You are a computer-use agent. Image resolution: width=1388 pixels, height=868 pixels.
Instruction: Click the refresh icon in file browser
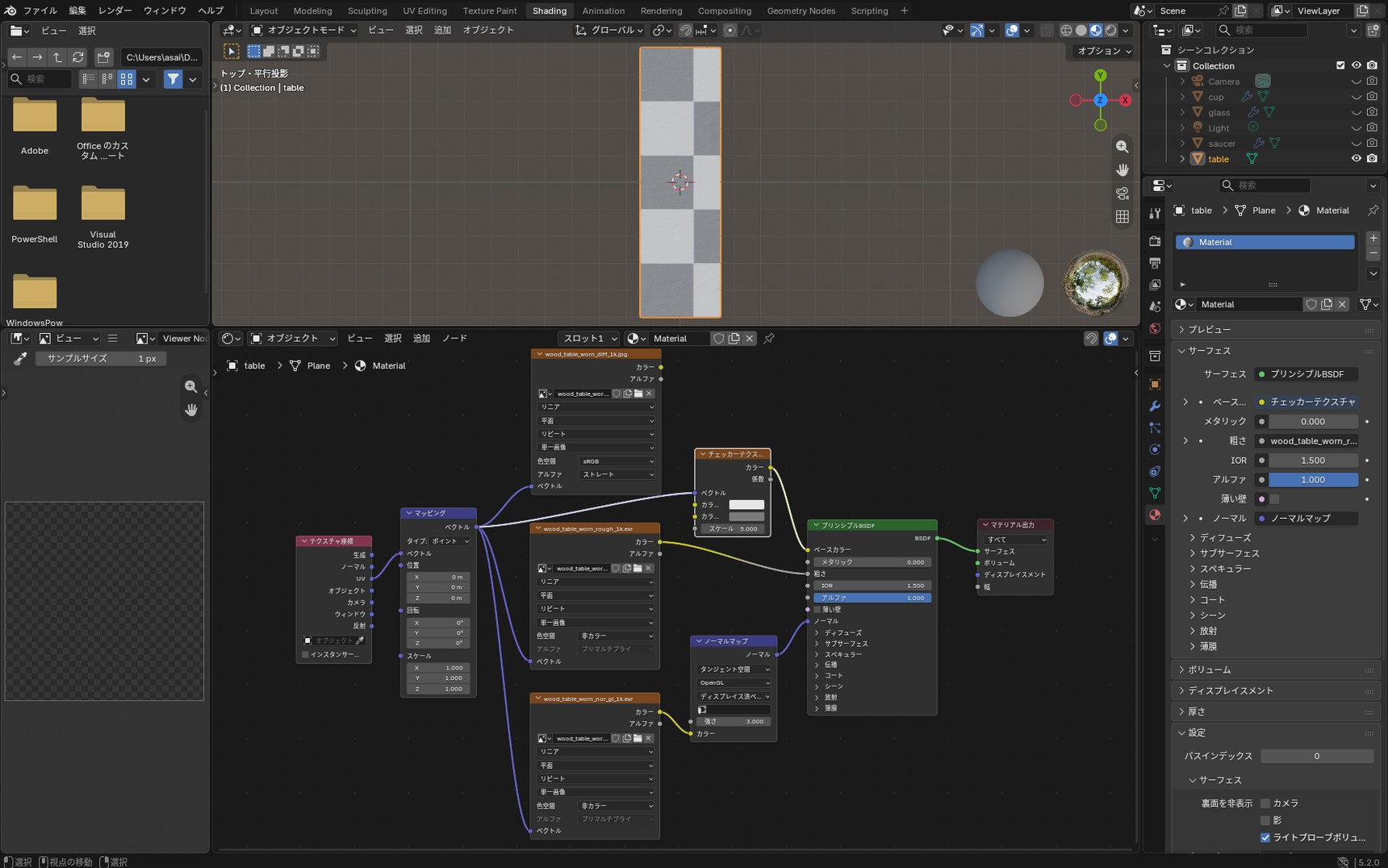78,57
